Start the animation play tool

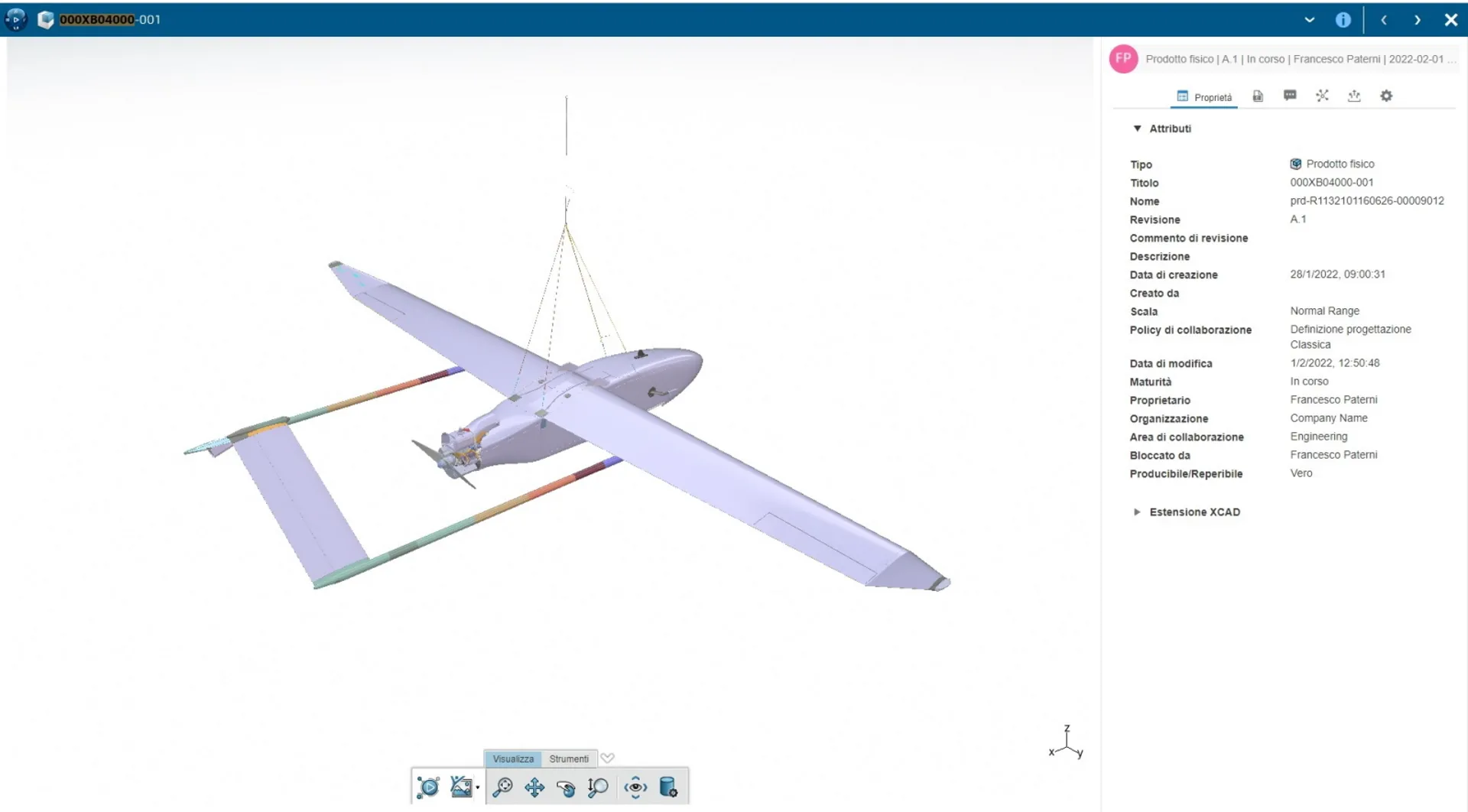click(x=428, y=787)
